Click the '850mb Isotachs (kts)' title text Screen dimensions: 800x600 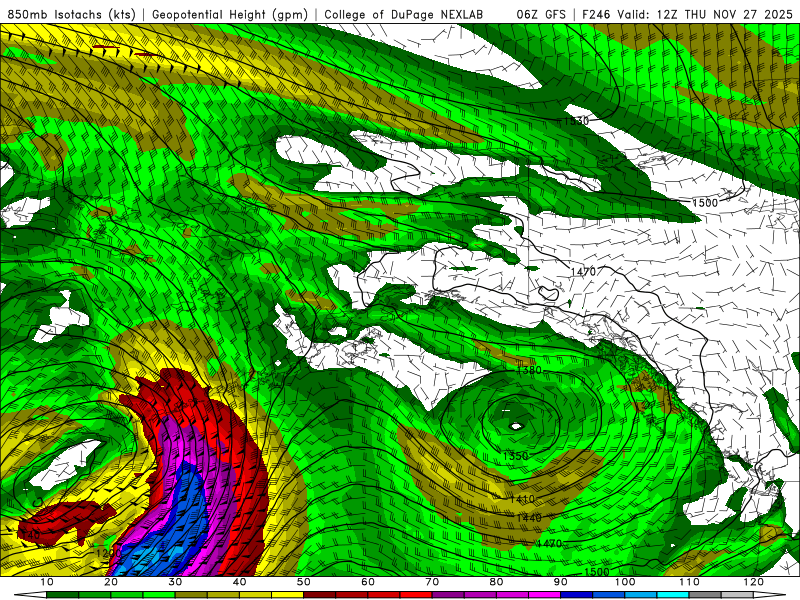[x=71, y=15]
